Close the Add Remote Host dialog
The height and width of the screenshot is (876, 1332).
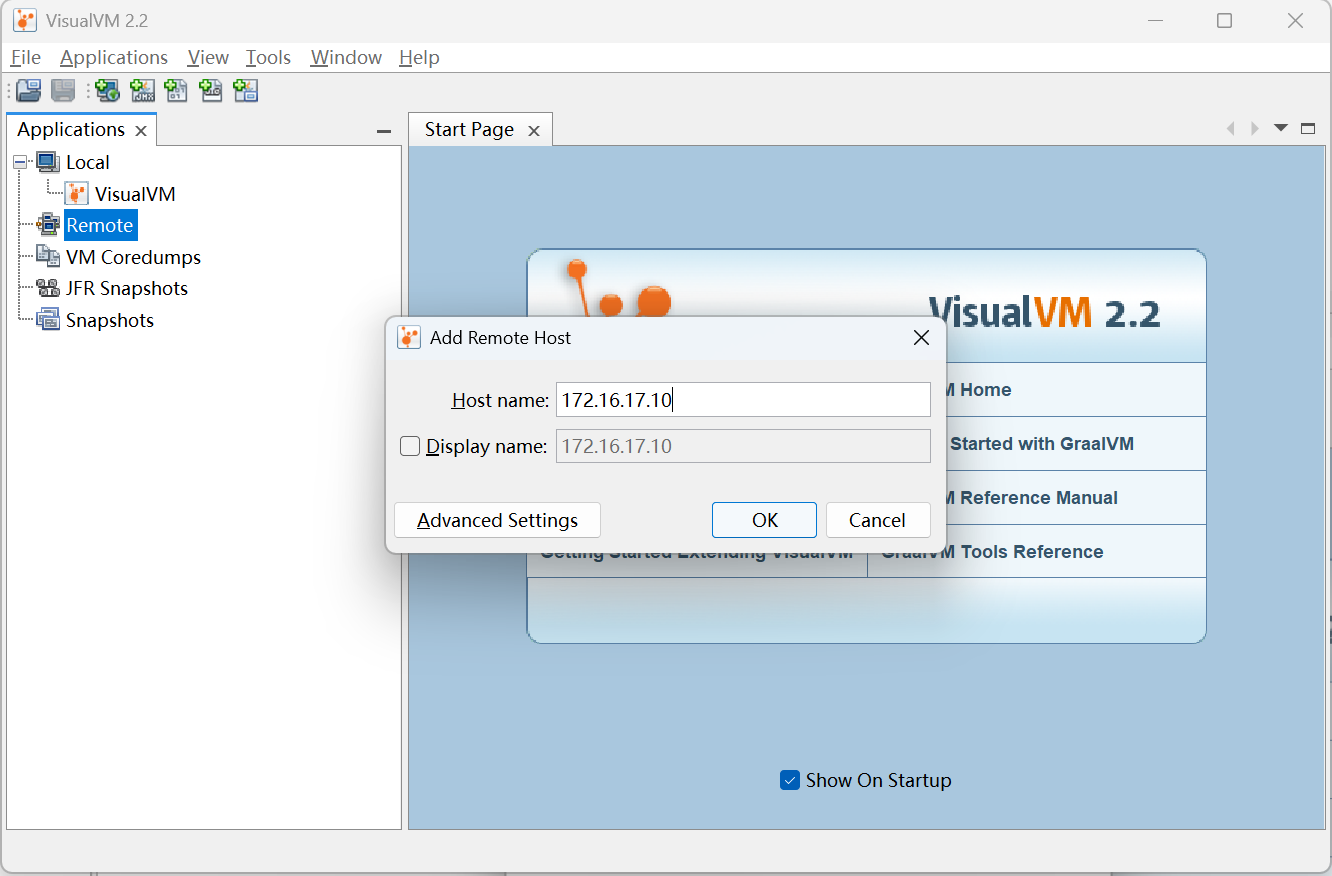pos(921,338)
